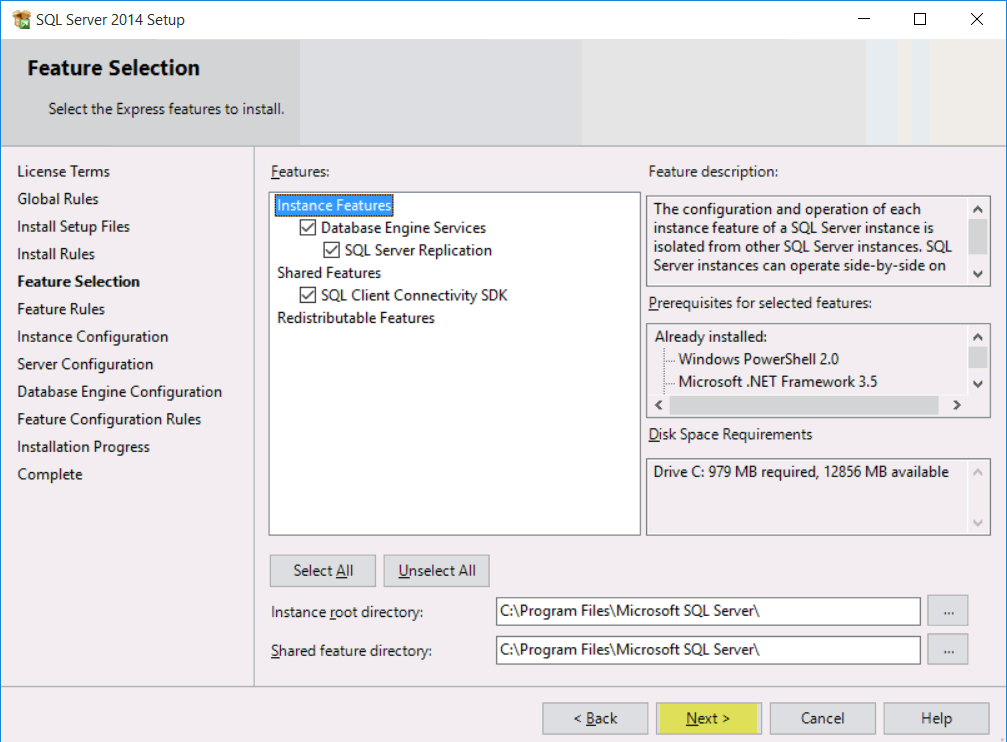Select the Microsoft .NET Framework 3.5 prerequisite

point(778,382)
